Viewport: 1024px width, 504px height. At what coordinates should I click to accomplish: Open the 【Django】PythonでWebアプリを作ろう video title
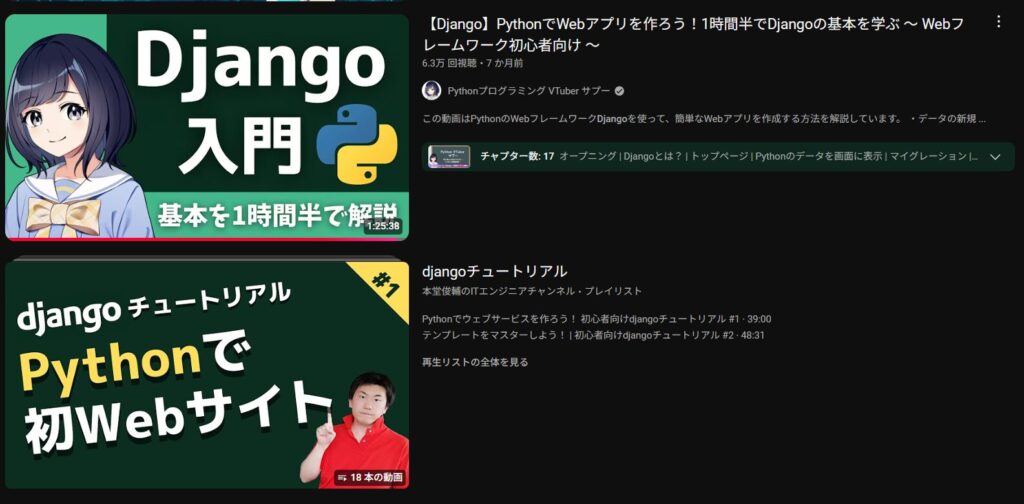[x=693, y=35]
